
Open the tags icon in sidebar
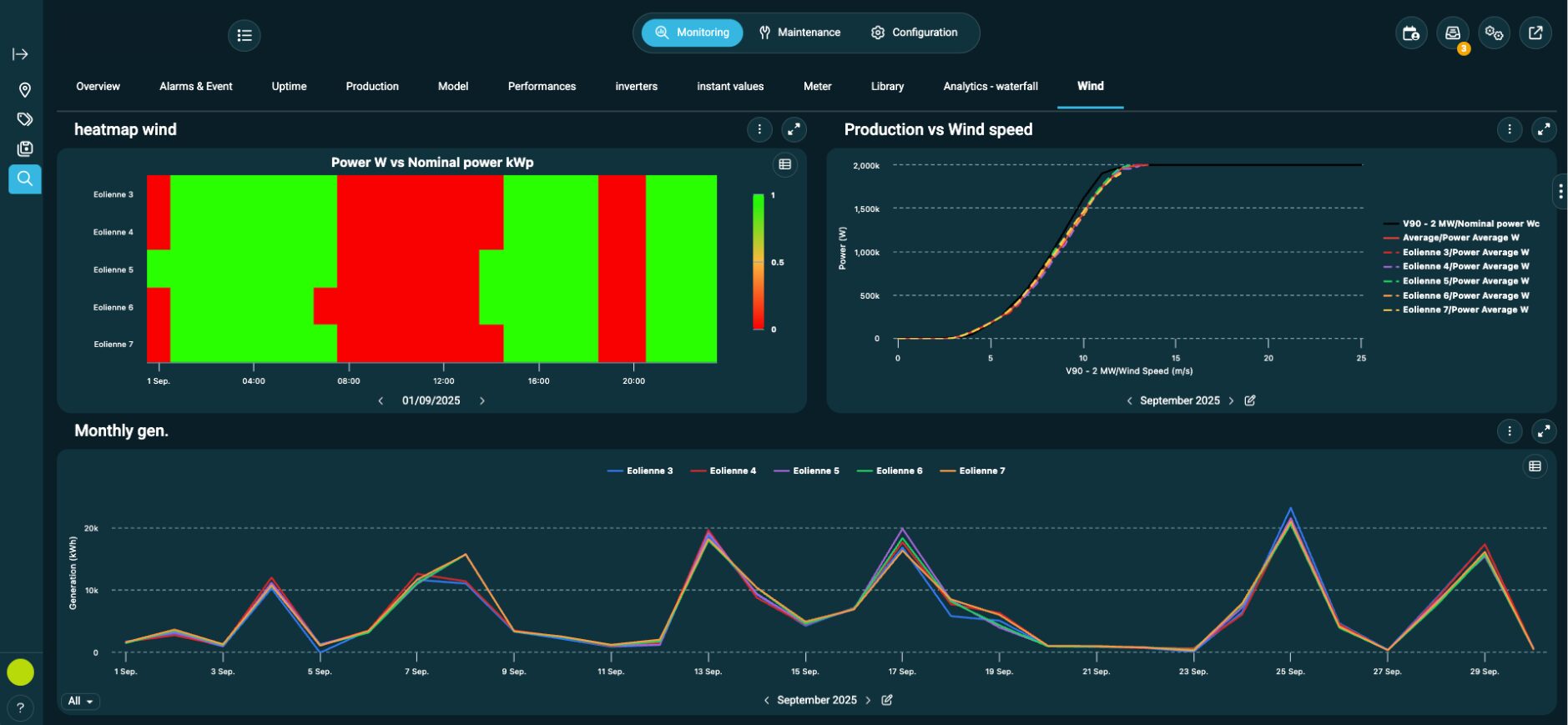(24, 119)
